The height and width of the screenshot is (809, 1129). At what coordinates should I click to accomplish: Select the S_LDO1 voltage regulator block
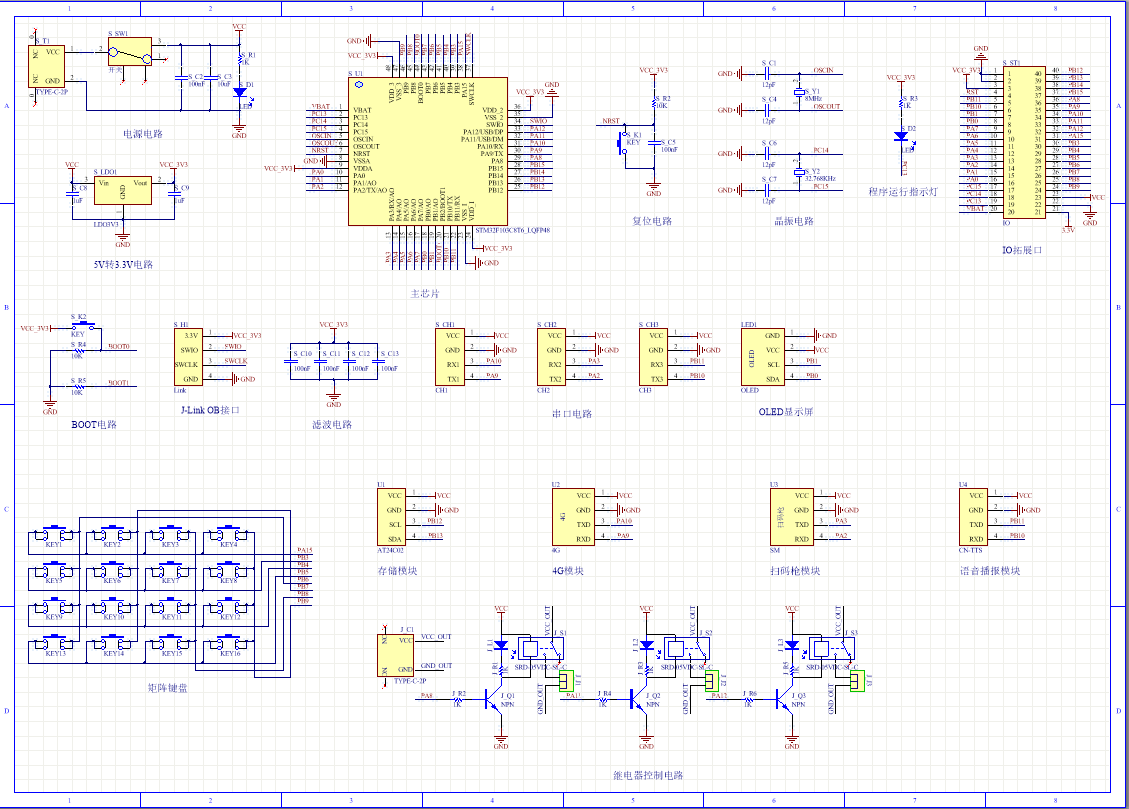122,190
